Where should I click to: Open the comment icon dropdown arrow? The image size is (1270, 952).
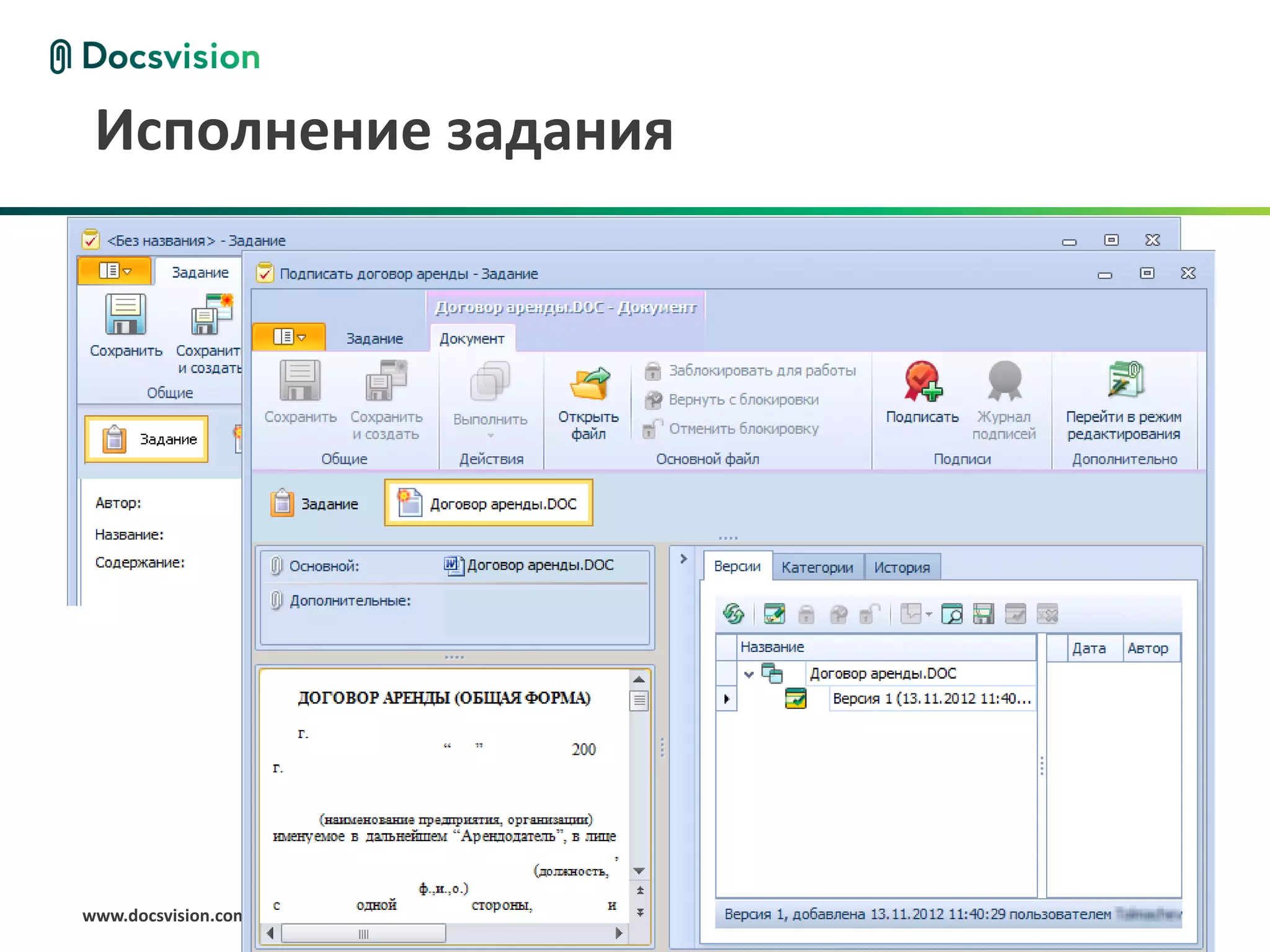(928, 614)
